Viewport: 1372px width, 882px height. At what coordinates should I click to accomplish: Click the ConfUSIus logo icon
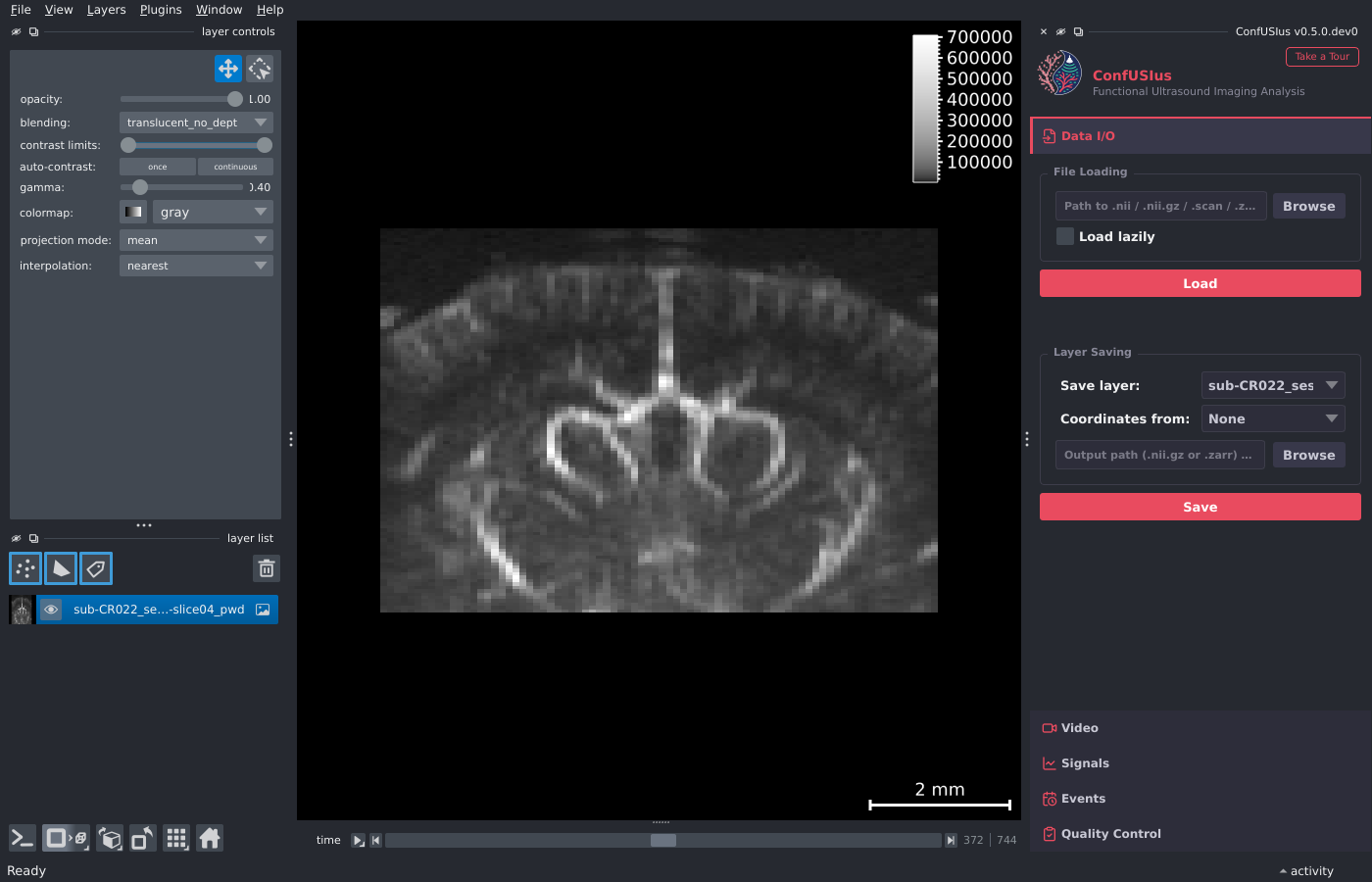pos(1060,73)
